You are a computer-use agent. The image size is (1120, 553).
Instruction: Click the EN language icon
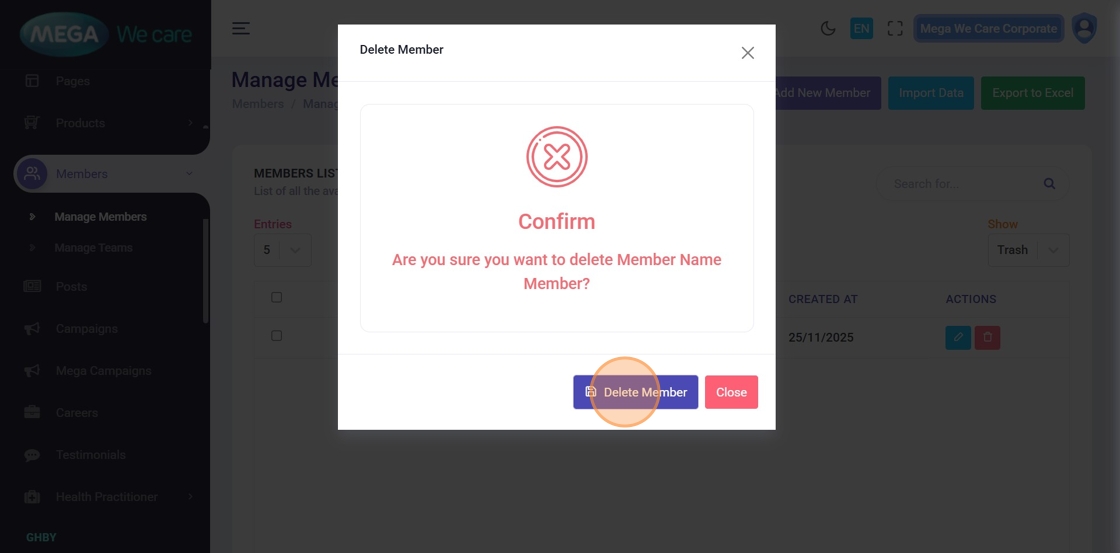pos(861,28)
